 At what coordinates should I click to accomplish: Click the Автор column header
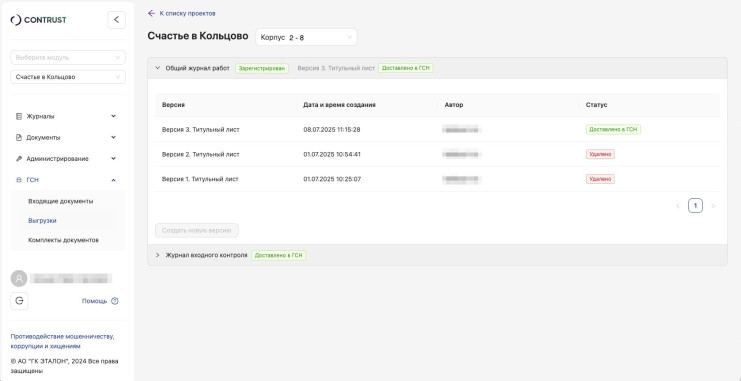tap(454, 105)
